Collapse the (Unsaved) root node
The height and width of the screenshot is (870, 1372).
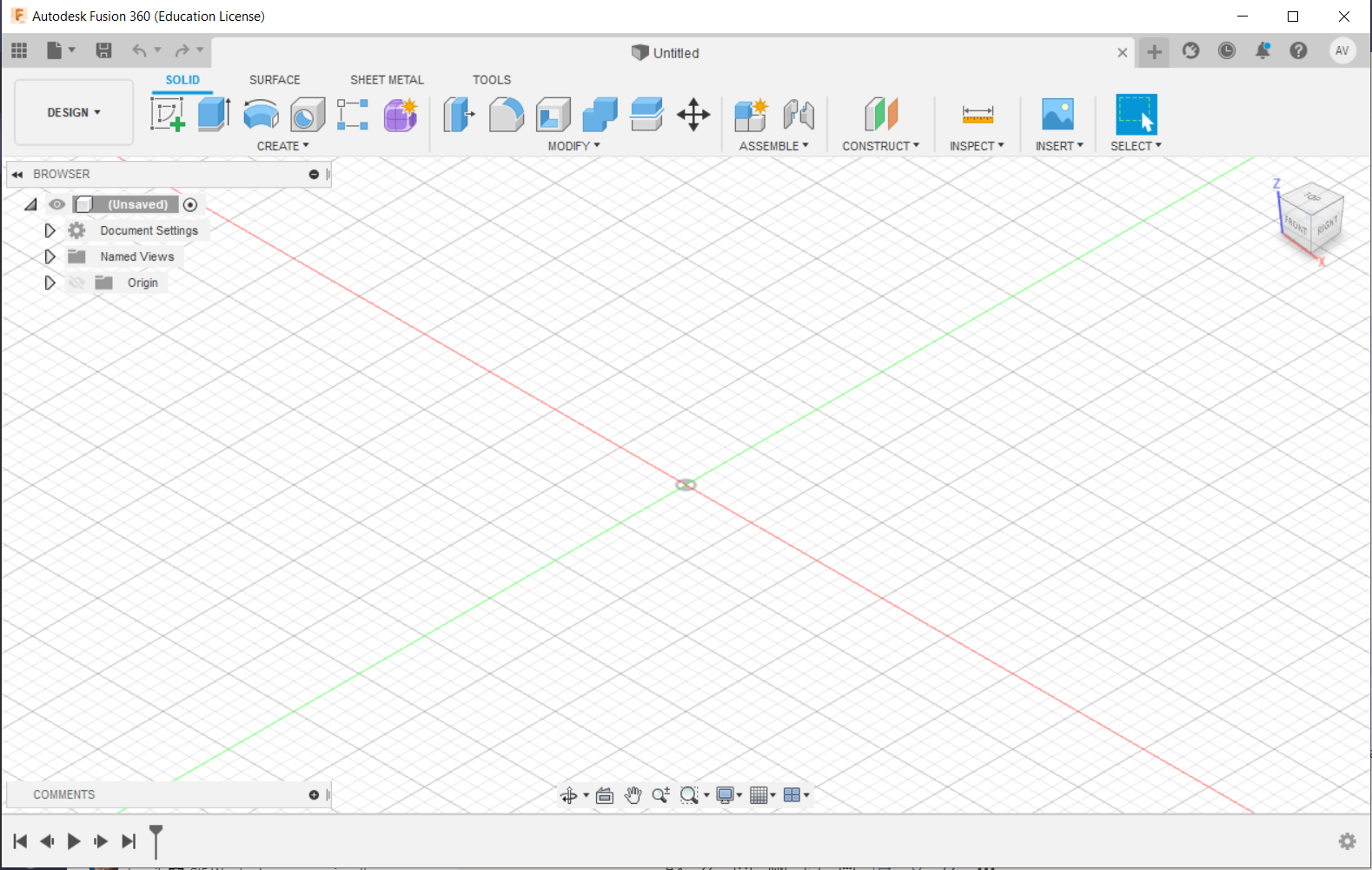(x=30, y=204)
